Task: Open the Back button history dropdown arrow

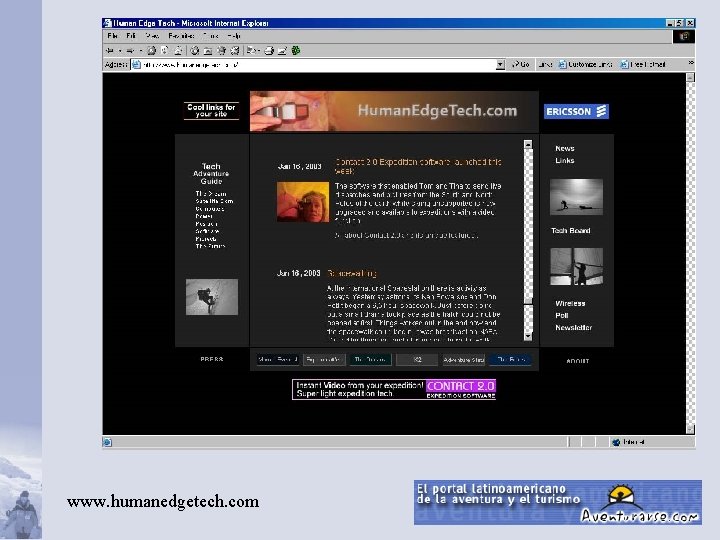Action: (x=119, y=51)
